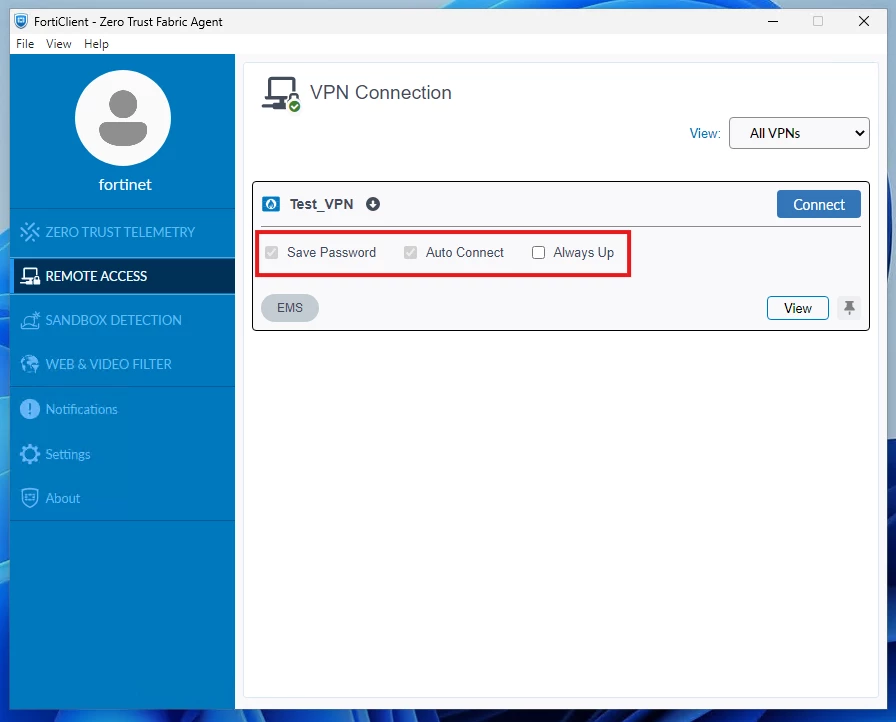This screenshot has height=722, width=896.
Task: Open the View menu in menu bar
Action: (x=59, y=44)
